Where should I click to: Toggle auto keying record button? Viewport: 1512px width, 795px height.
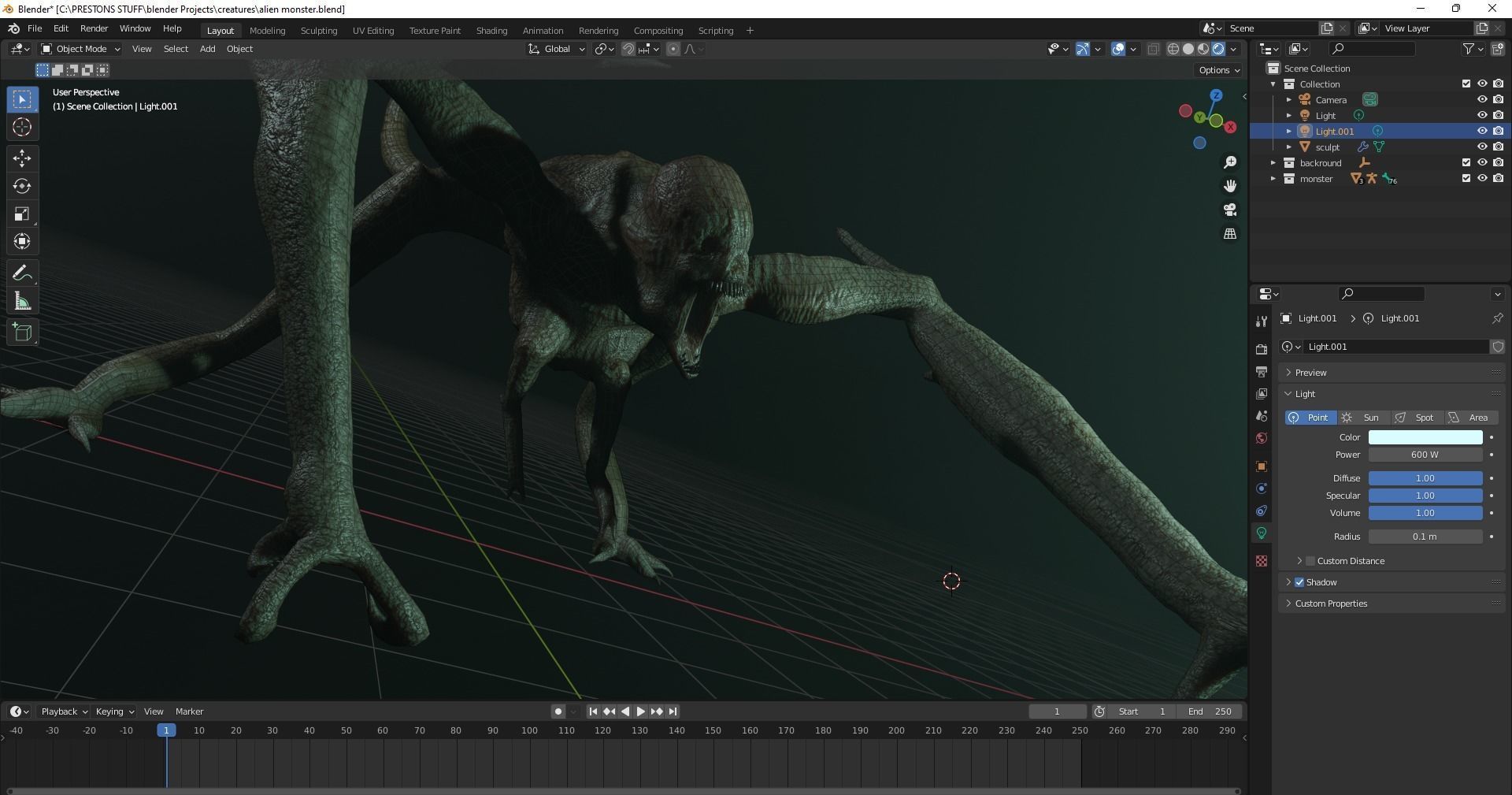(x=558, y=711)
